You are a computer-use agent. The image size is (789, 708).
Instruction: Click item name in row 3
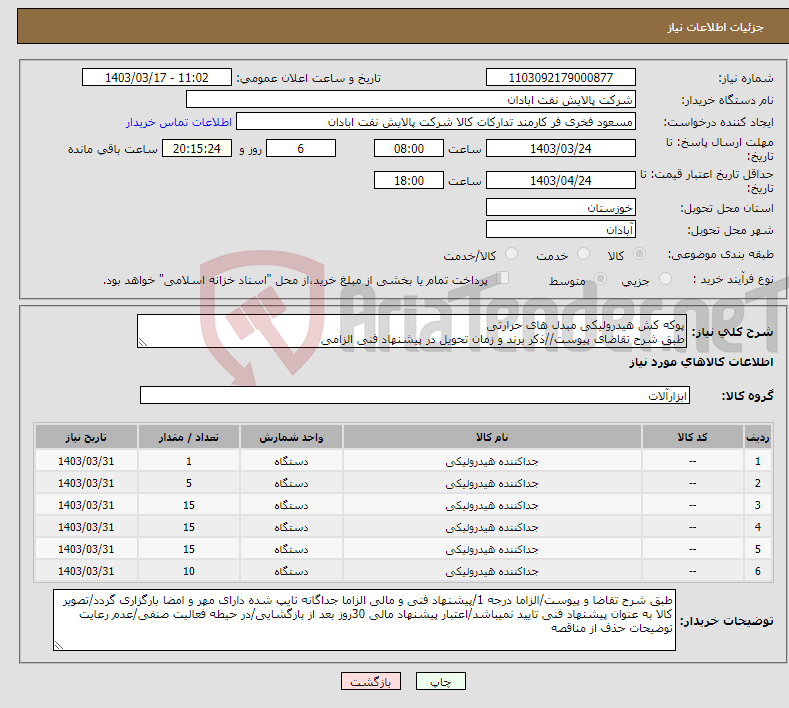492,505
